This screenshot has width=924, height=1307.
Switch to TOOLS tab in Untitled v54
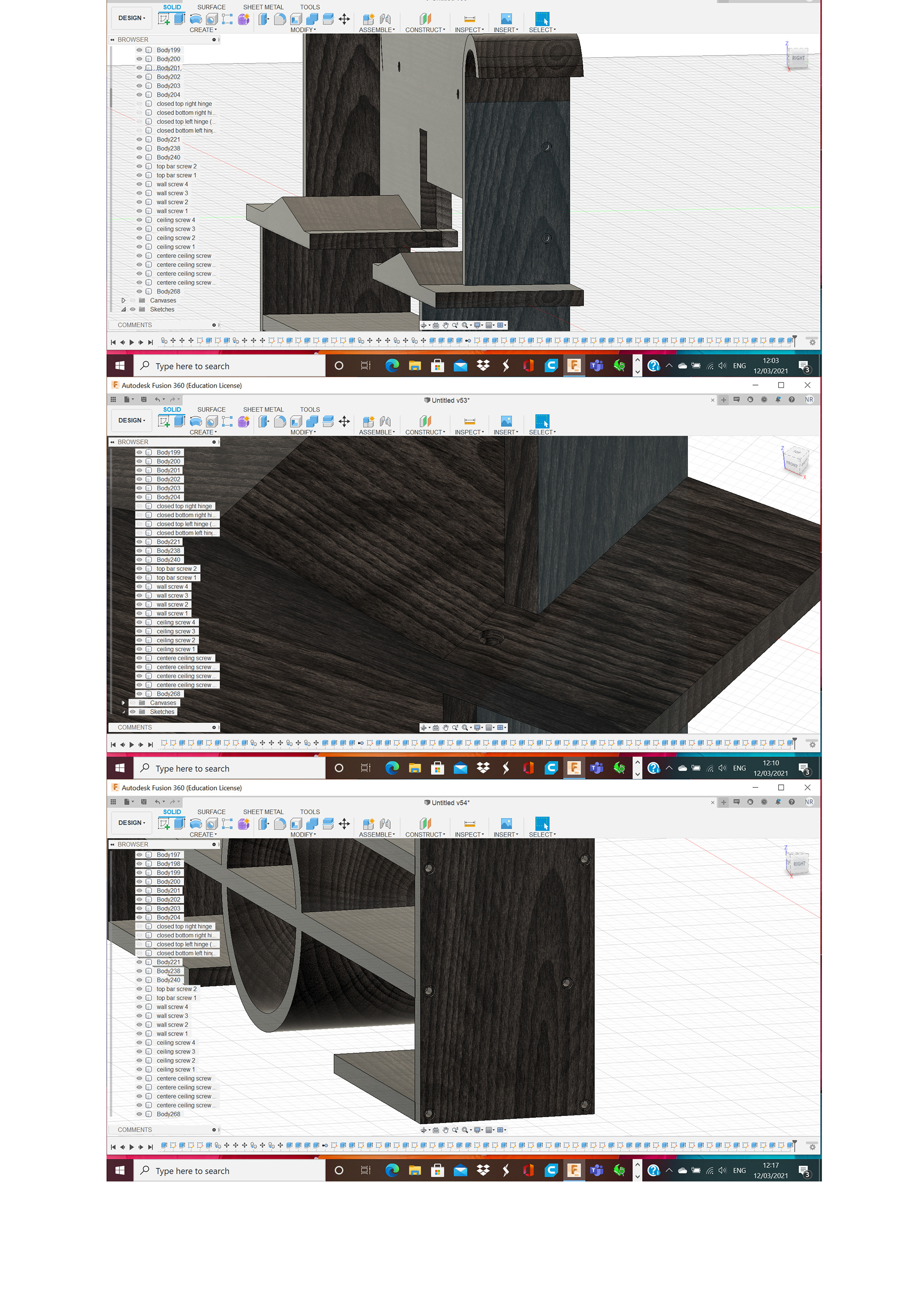(310, 812)
